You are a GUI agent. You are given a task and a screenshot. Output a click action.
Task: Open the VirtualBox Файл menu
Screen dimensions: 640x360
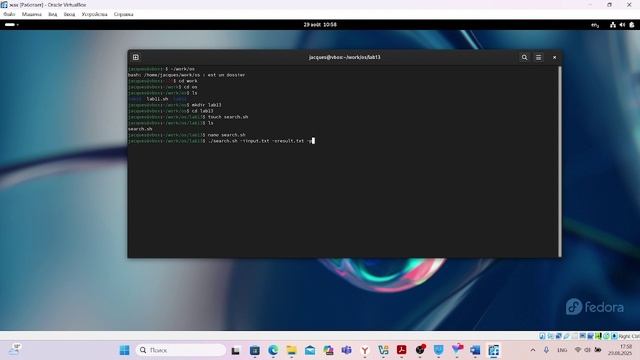click(x=9, y=14)
